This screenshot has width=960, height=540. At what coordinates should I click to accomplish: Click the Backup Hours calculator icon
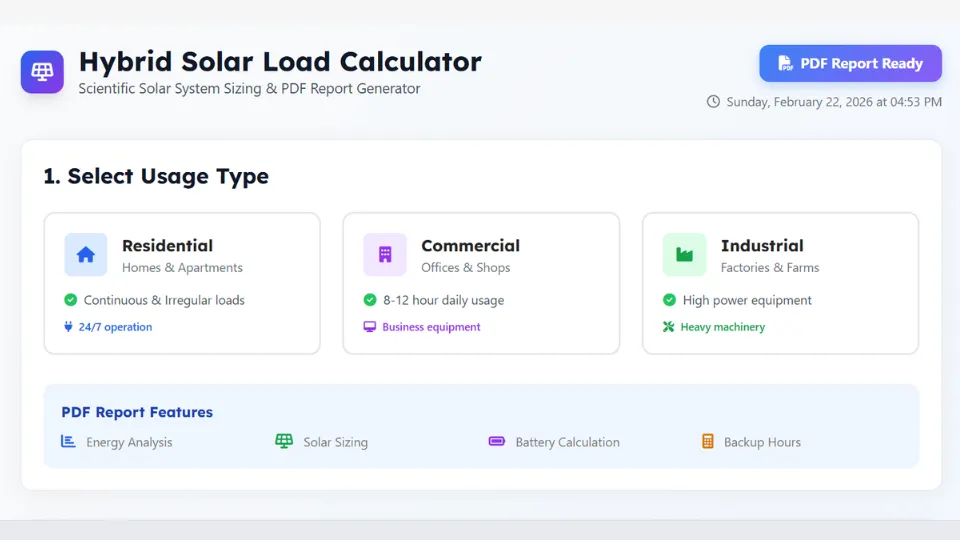point(708,441)
